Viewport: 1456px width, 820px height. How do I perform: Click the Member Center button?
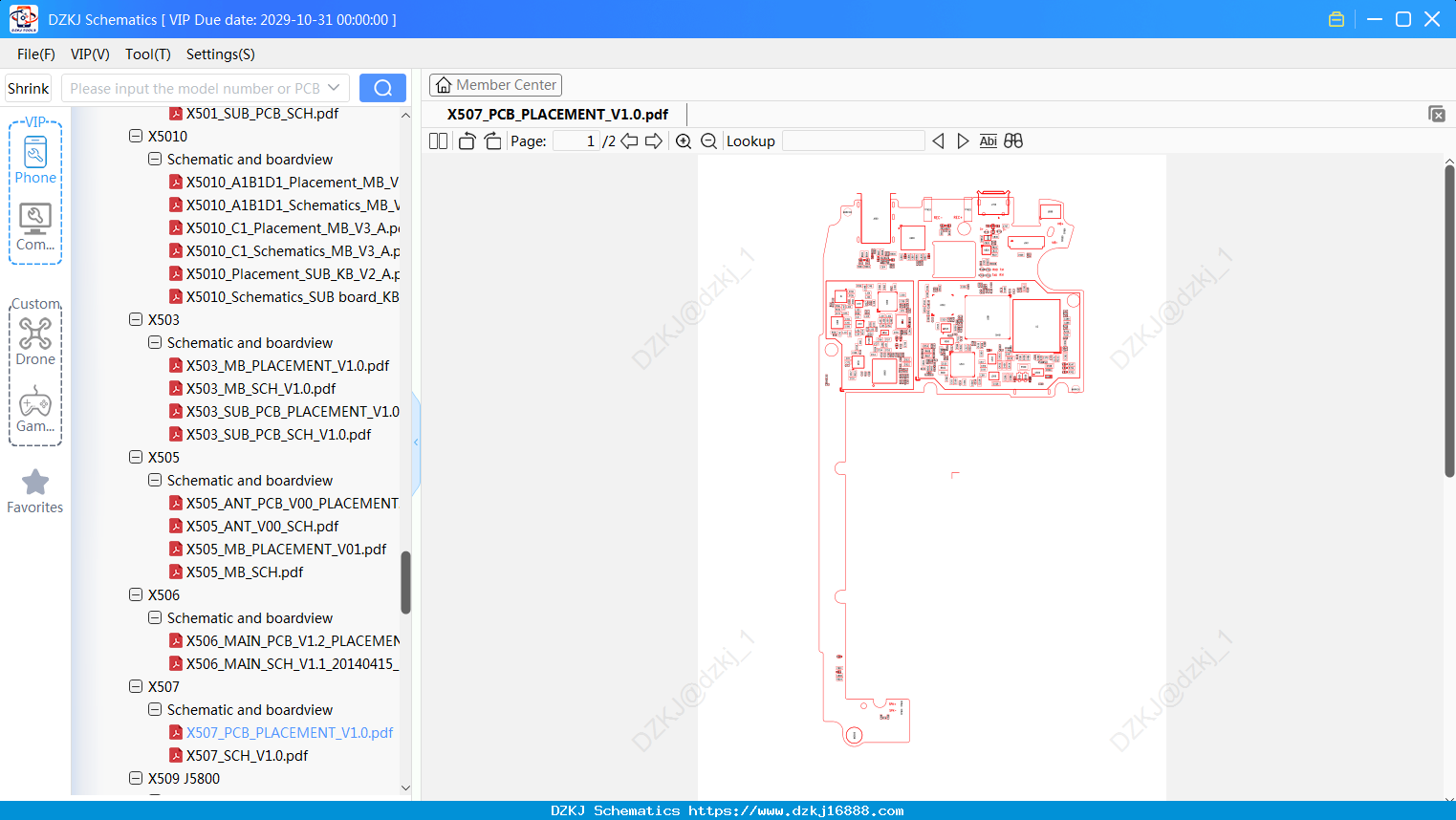(x=495, y=85)
